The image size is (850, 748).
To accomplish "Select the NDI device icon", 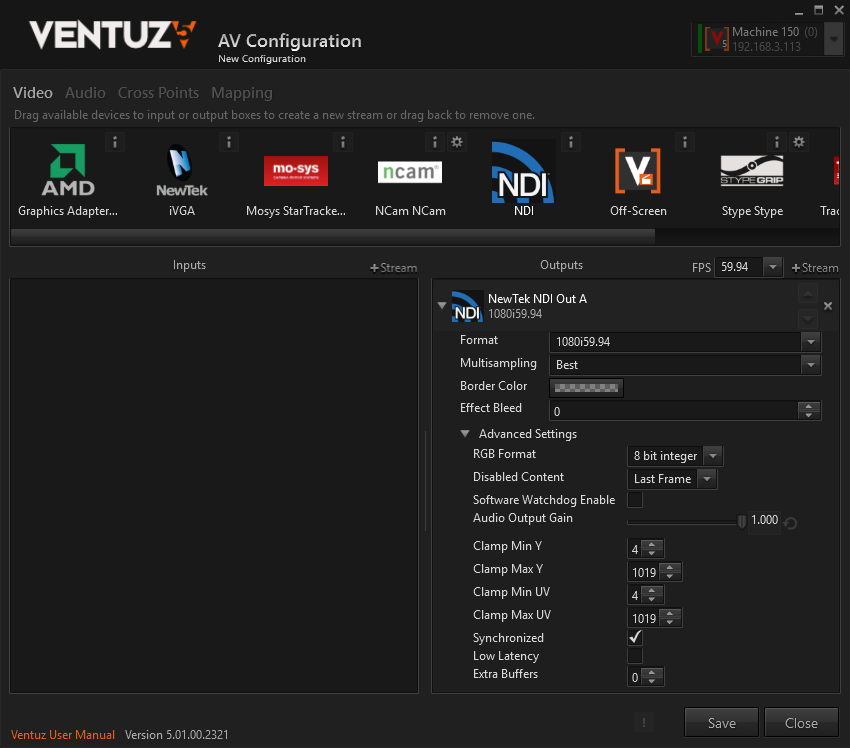I will tap(523, 172).
